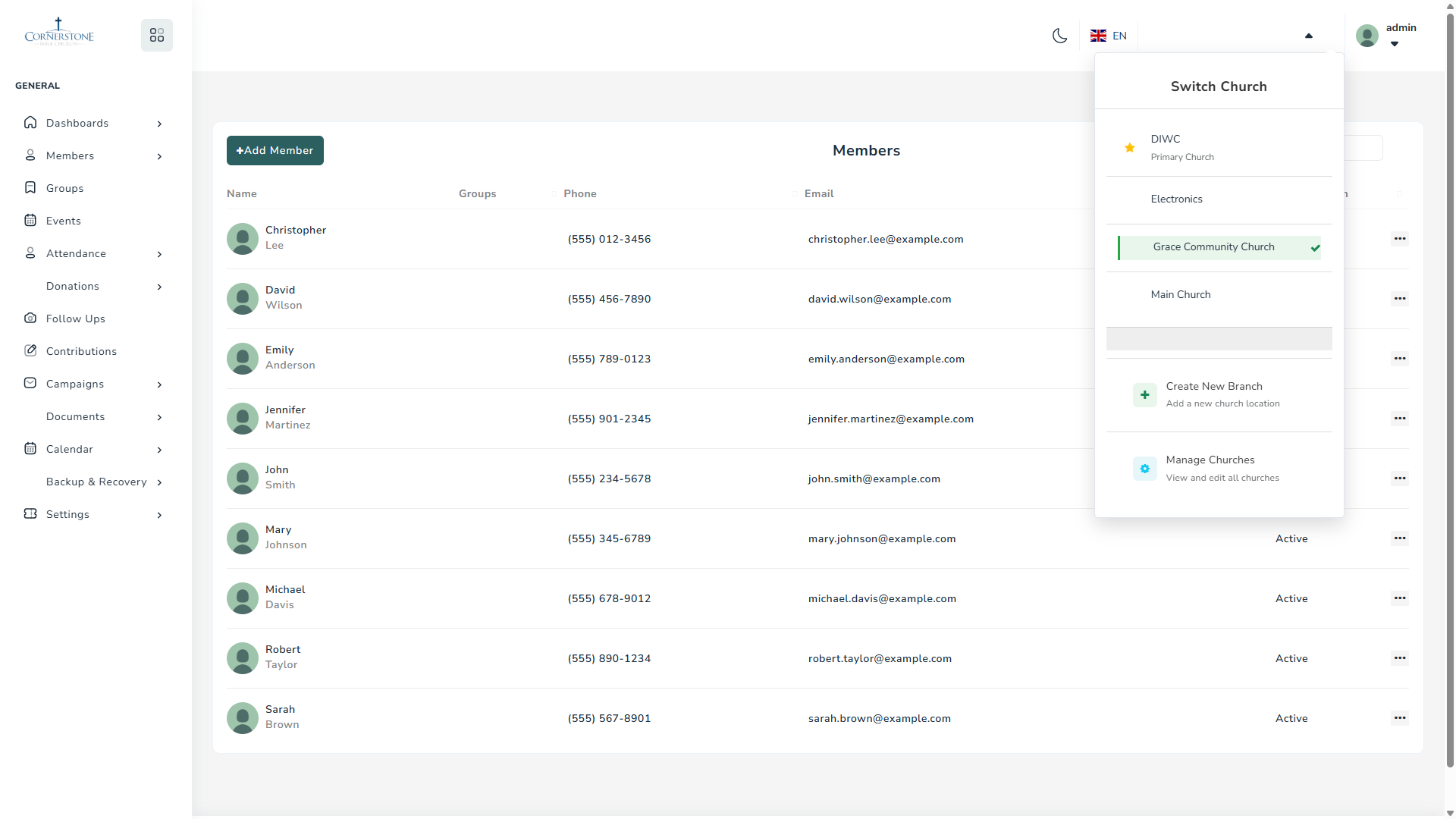1456x819 pixels.
Task: Open the EN language selector
Action: tap(1109, 36)
